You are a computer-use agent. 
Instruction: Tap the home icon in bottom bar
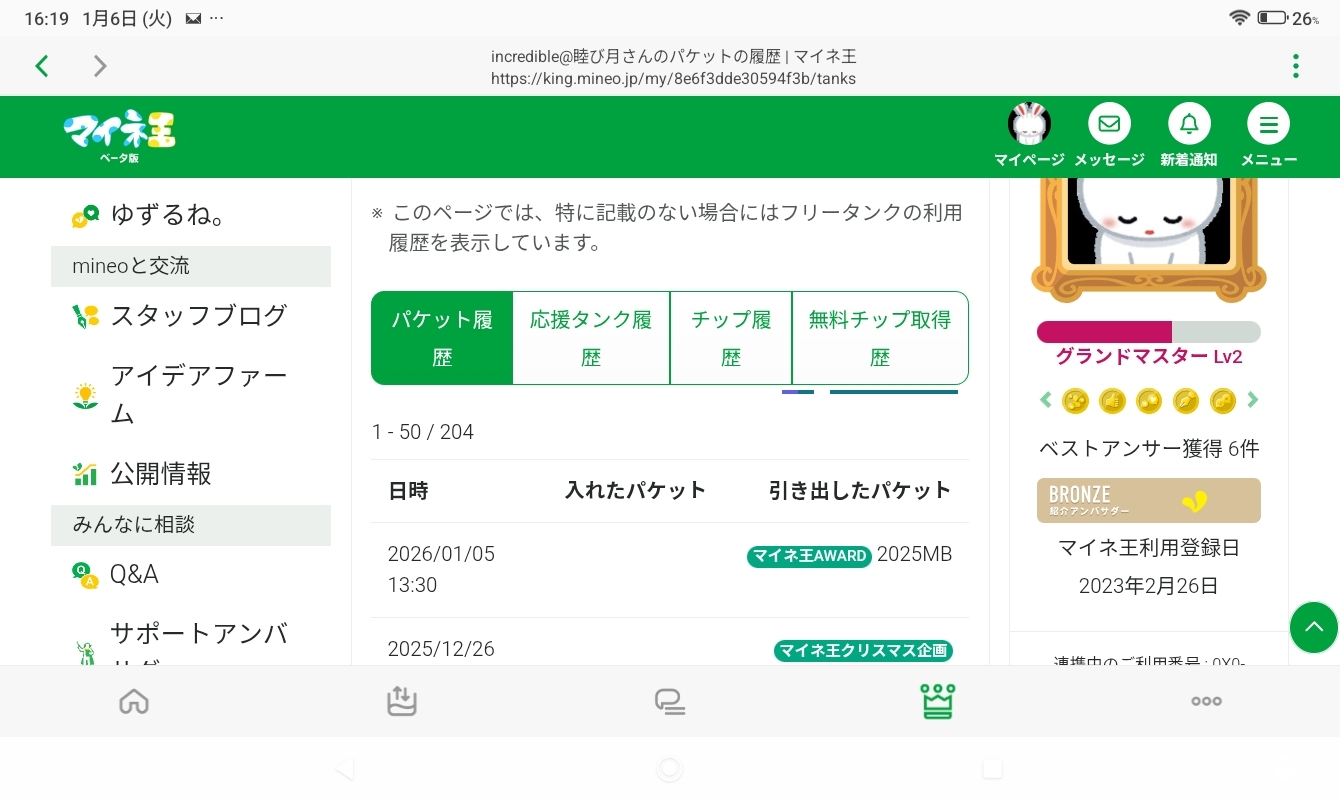tap(134, 701)
